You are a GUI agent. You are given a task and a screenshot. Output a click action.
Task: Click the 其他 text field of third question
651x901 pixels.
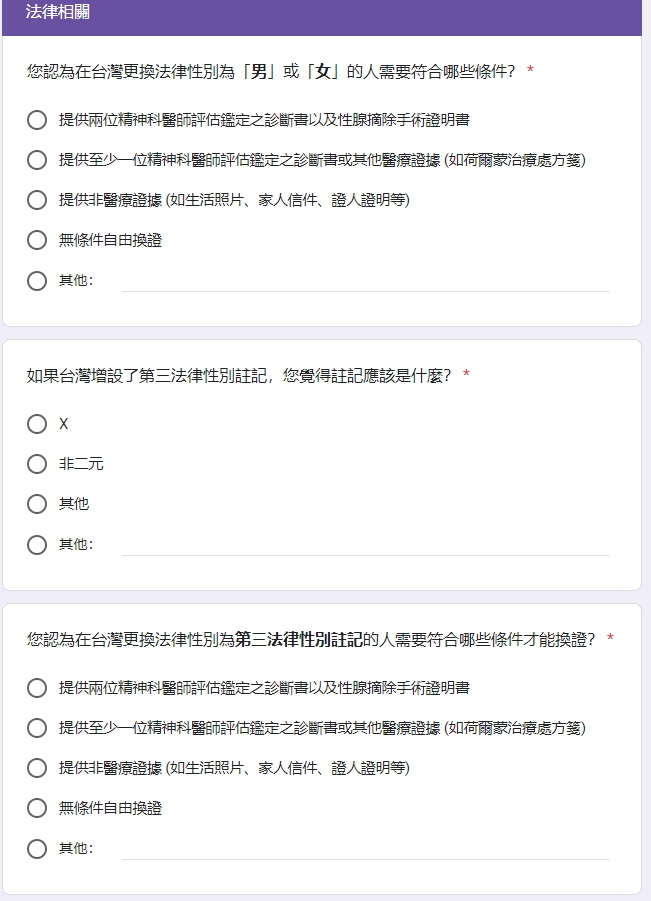coord(365,849)
